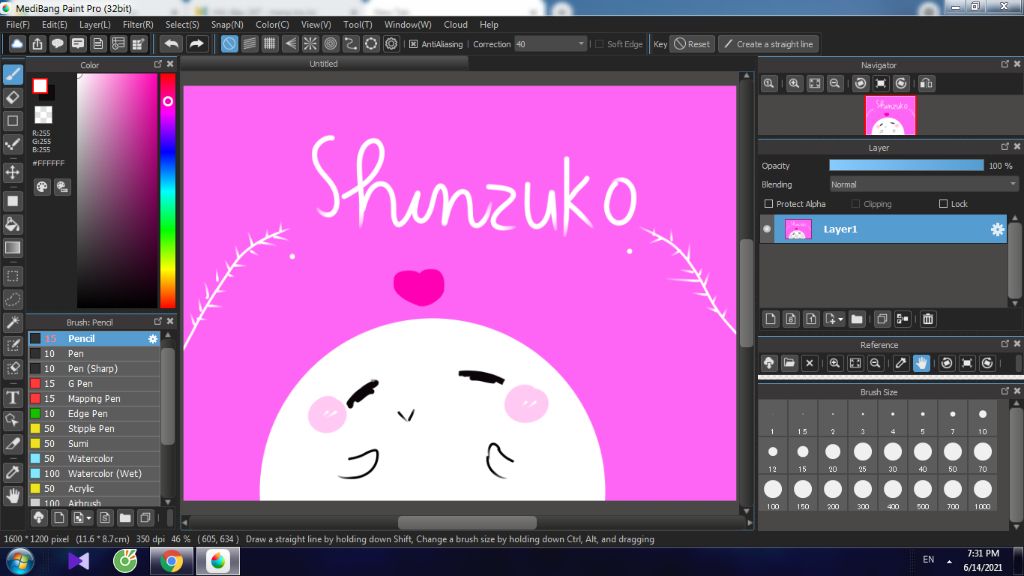Zoom in the Navigator
This screenshot has width=1024, height=576.
pyautogui.click(x=794, y=84)
